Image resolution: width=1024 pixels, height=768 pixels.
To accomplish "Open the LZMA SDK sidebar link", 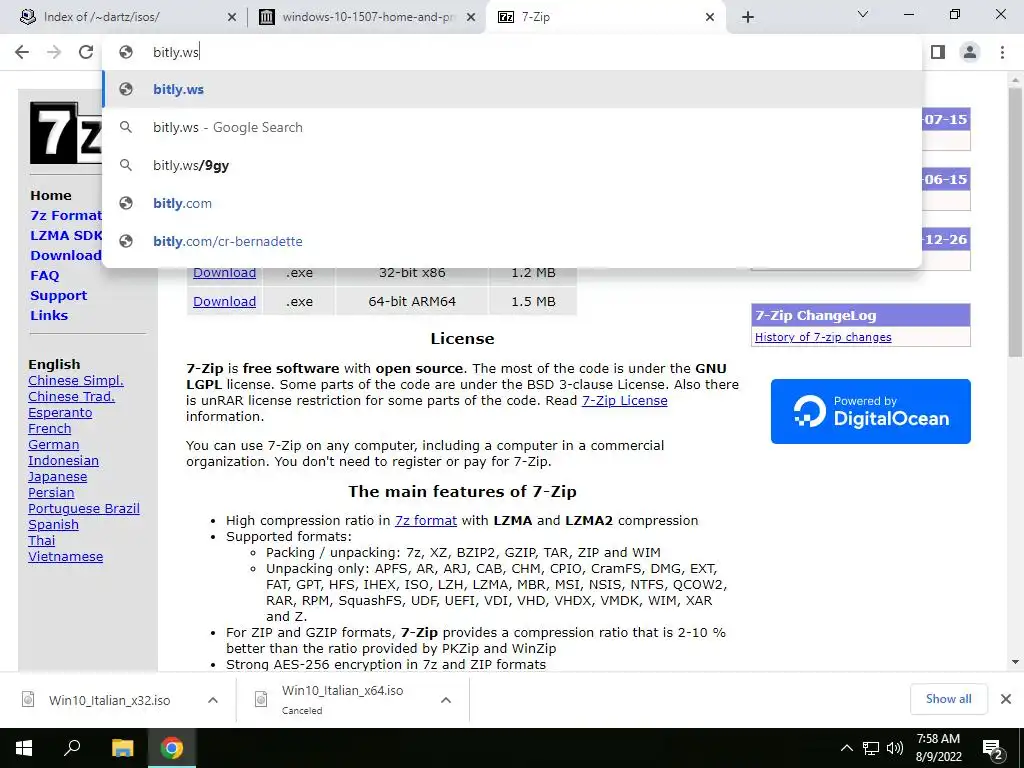I will pos(66,235).
